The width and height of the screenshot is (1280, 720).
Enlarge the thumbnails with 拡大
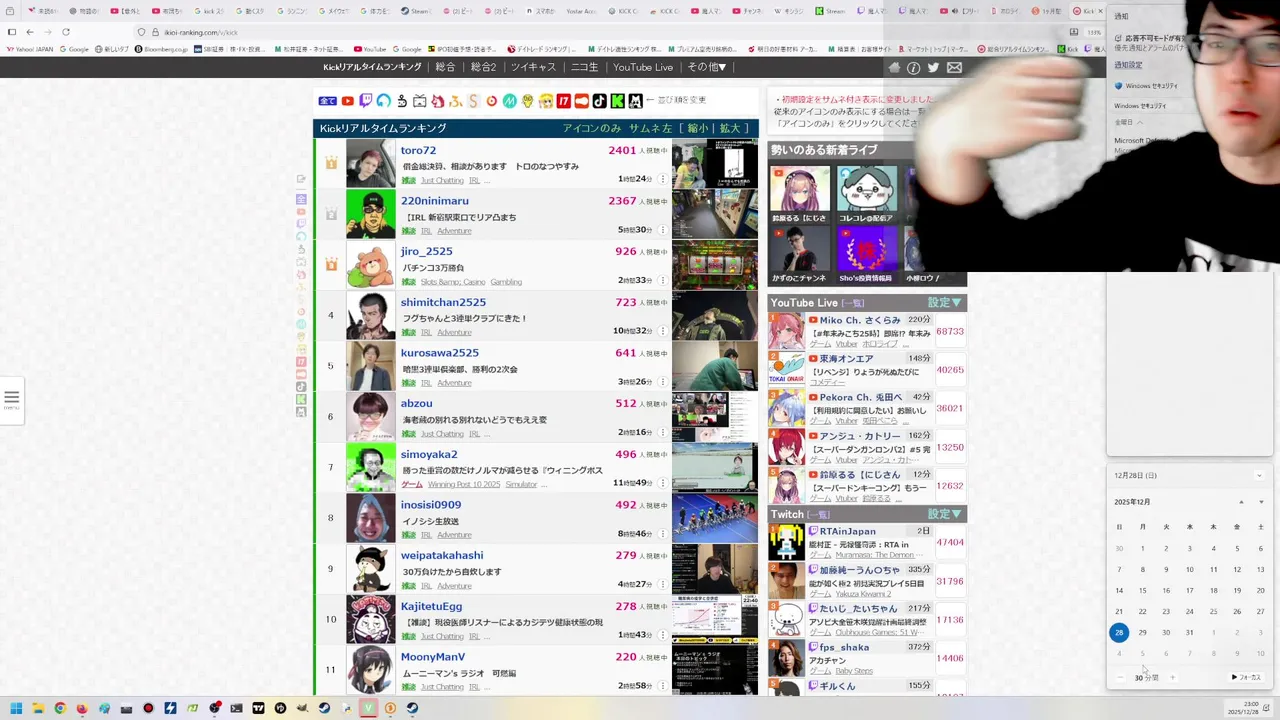[x=730, y=128]
